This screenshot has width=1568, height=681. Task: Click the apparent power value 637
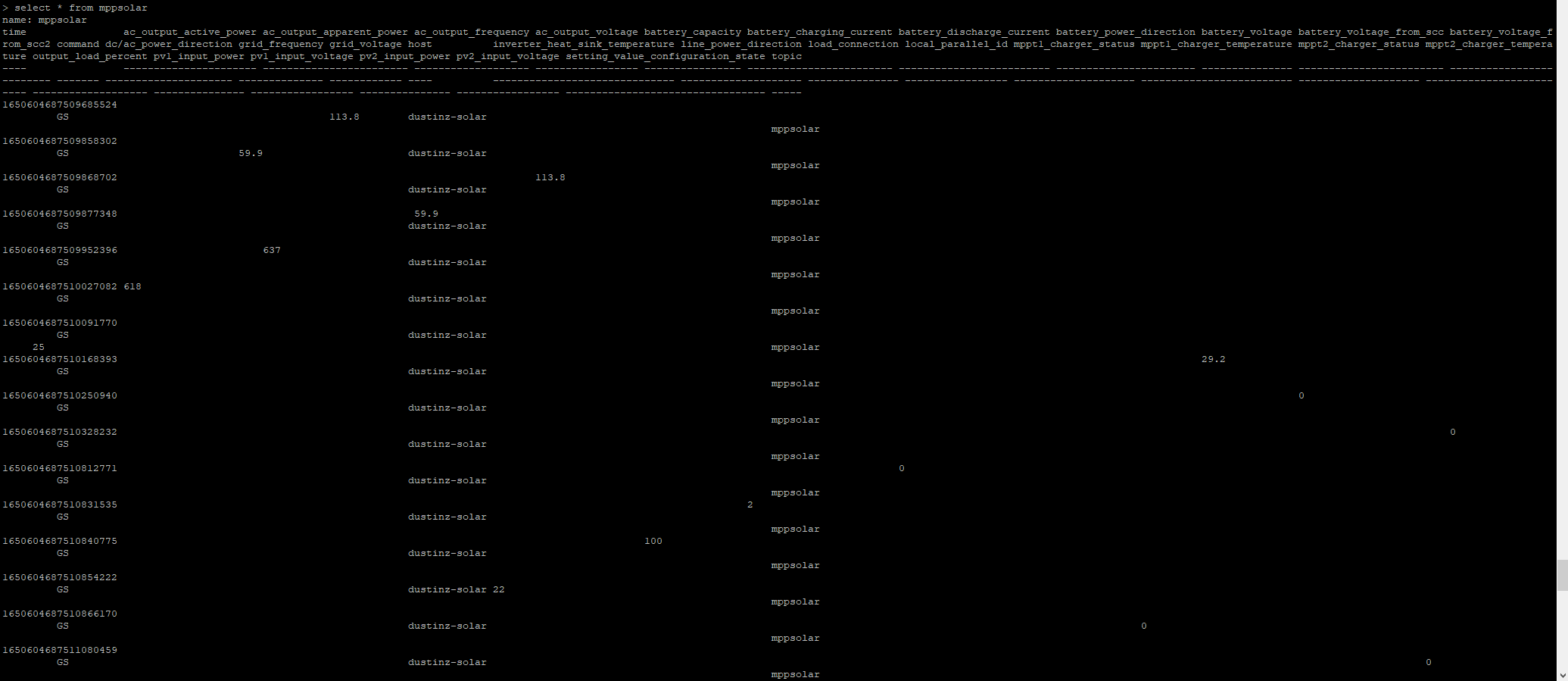pyautogui.click(x=272, y=250)
